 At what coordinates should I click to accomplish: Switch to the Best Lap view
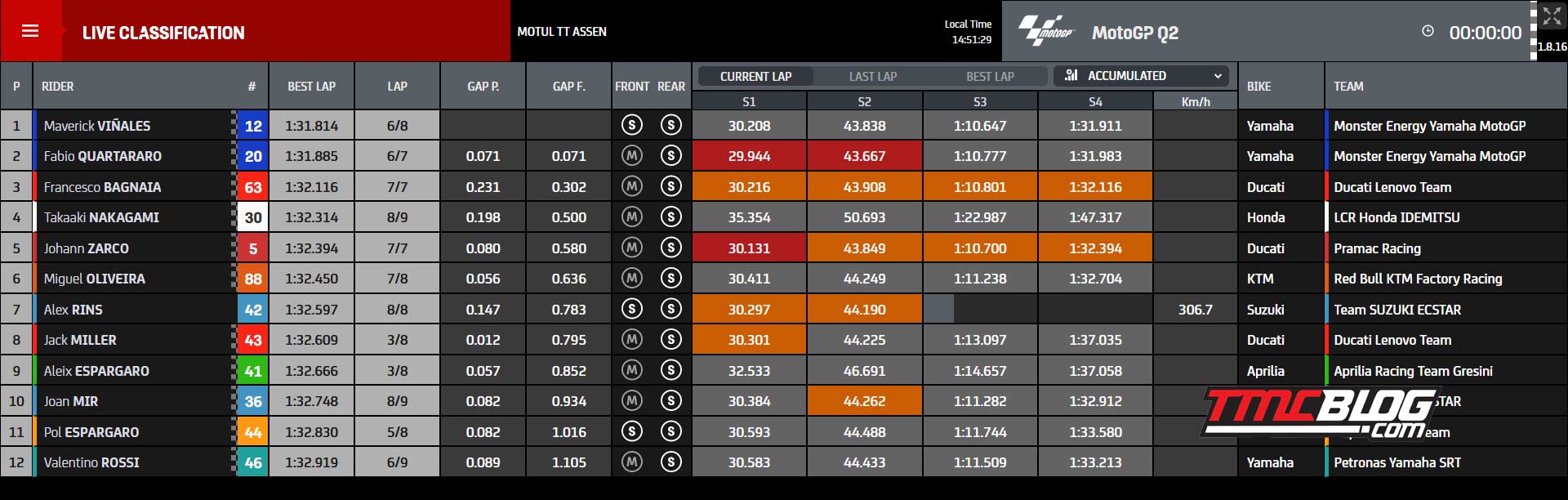tap(990, 76)
